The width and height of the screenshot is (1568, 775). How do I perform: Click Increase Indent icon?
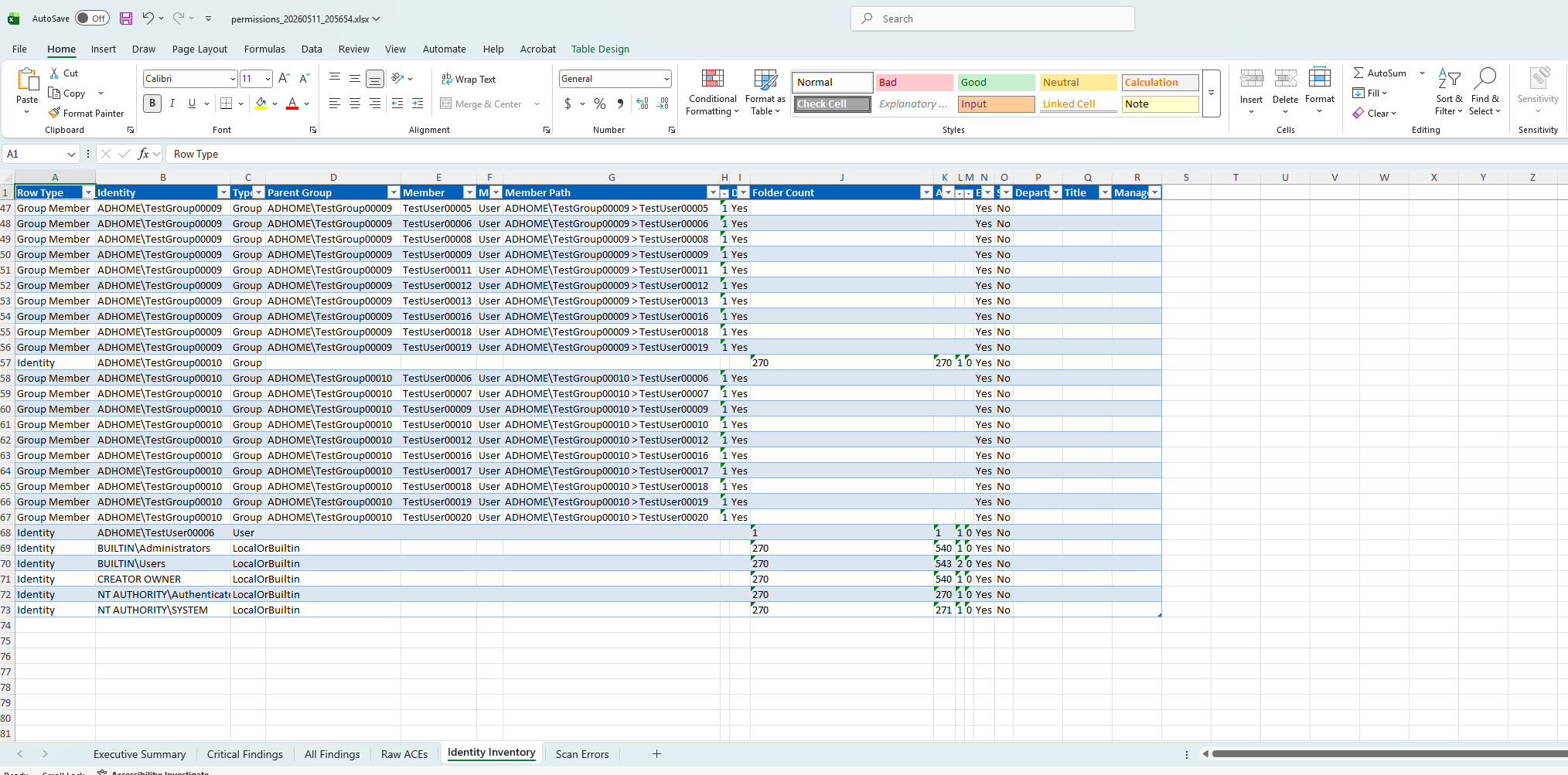point(418,104)
